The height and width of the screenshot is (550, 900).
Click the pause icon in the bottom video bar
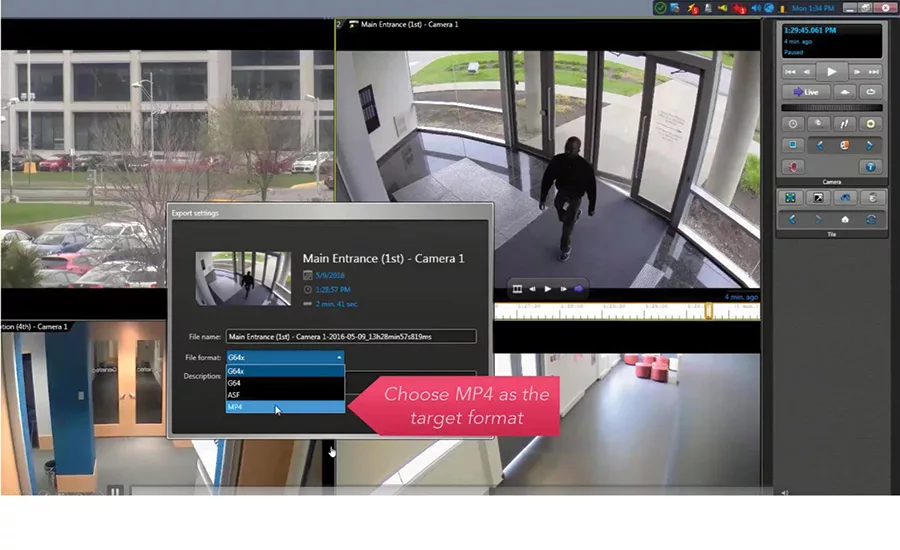(115, 491)
